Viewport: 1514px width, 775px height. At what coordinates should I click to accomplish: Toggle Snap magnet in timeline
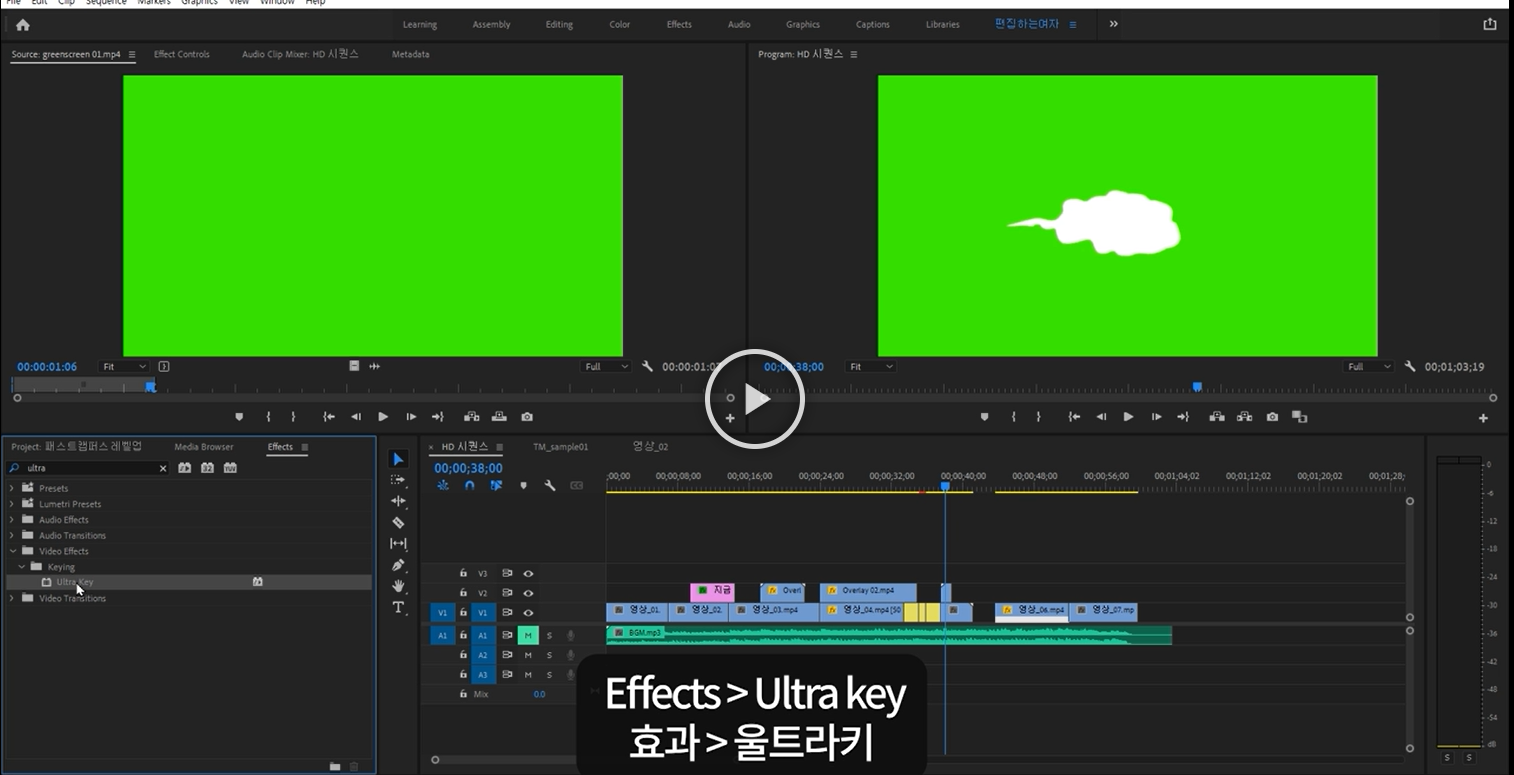470,485
